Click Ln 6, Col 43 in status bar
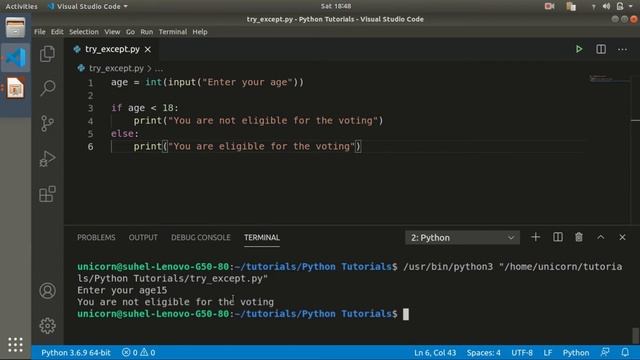Image resolution: width=640 pixels, height=360 pixels. point(435,353)
